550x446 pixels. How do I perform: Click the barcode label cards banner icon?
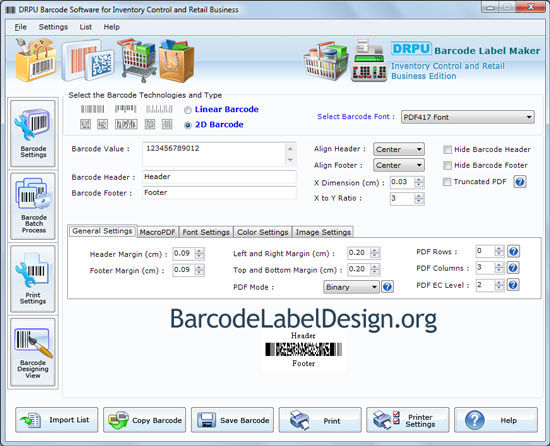[x=88, y=61]
